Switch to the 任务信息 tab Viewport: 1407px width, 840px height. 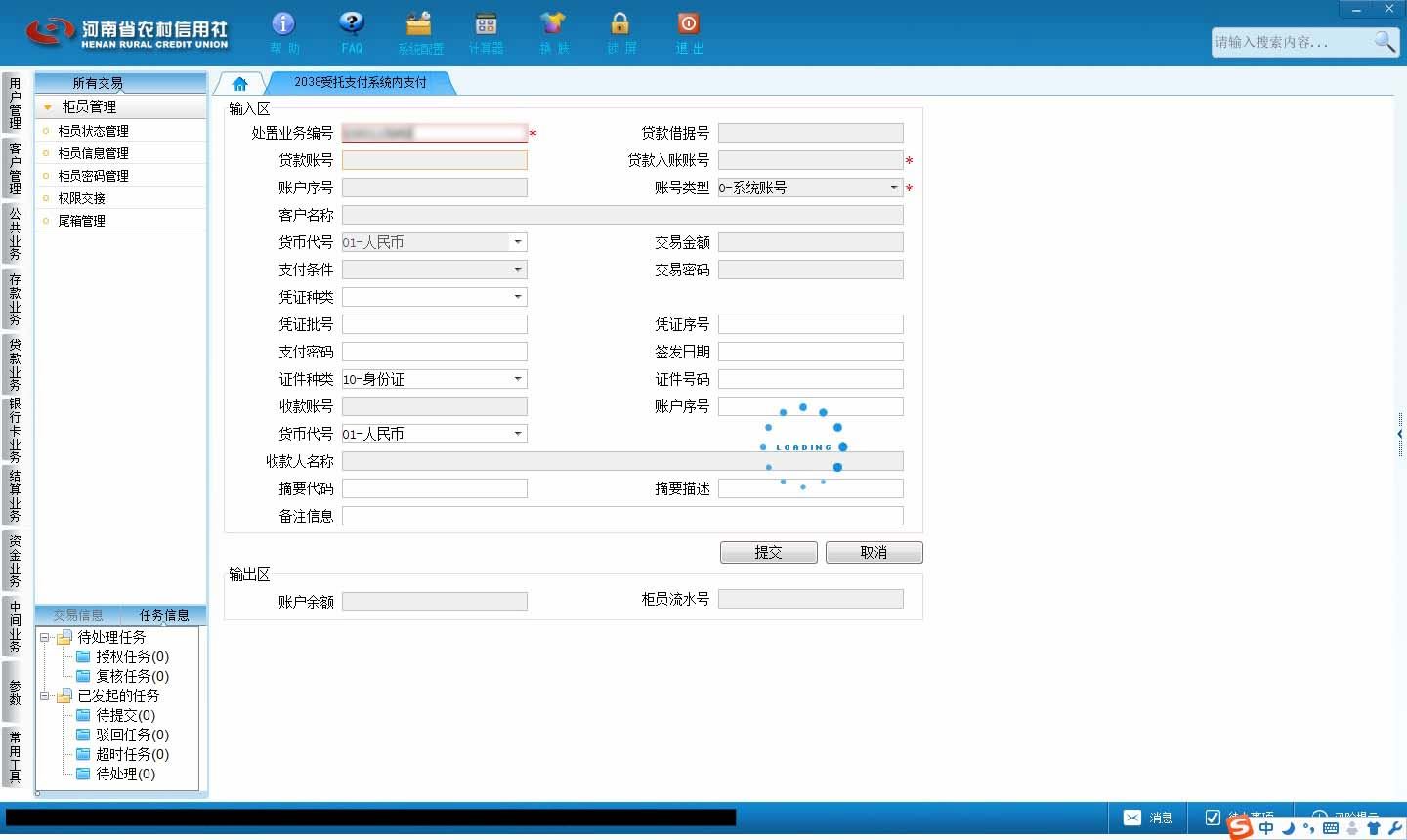tap(164, 615)
